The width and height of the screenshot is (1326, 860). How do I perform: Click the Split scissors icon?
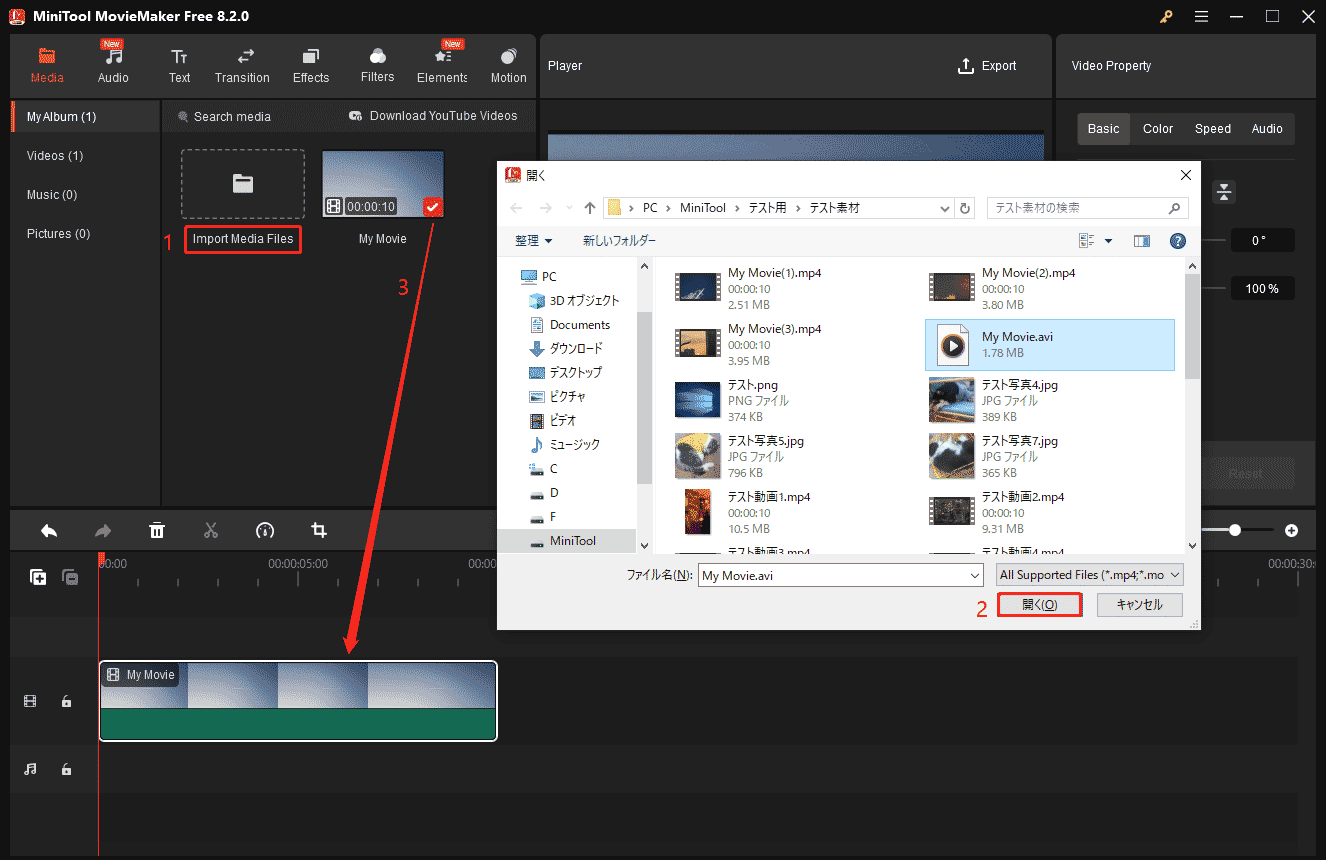[x=210, y=530]
